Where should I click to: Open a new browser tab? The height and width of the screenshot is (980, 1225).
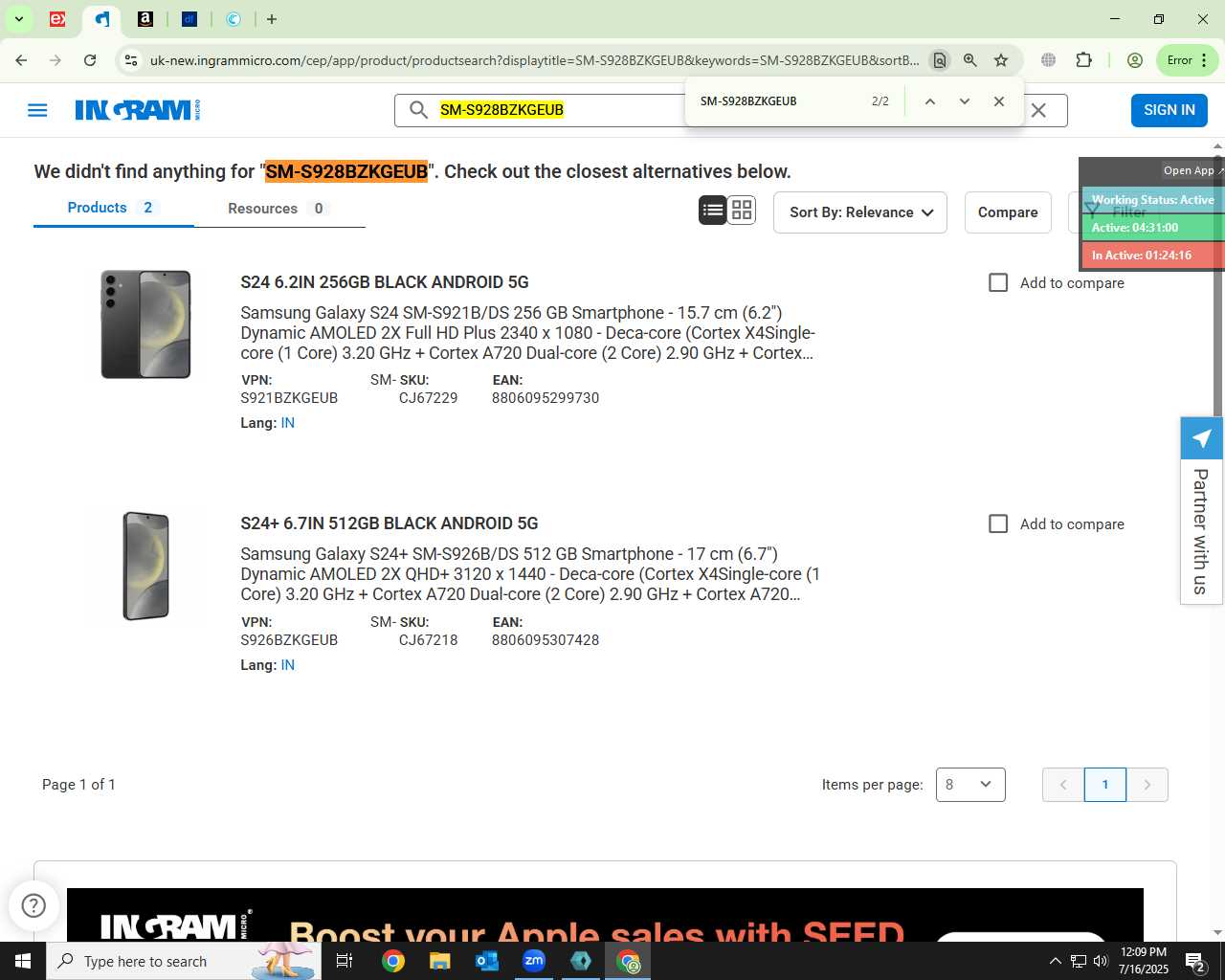272,19
